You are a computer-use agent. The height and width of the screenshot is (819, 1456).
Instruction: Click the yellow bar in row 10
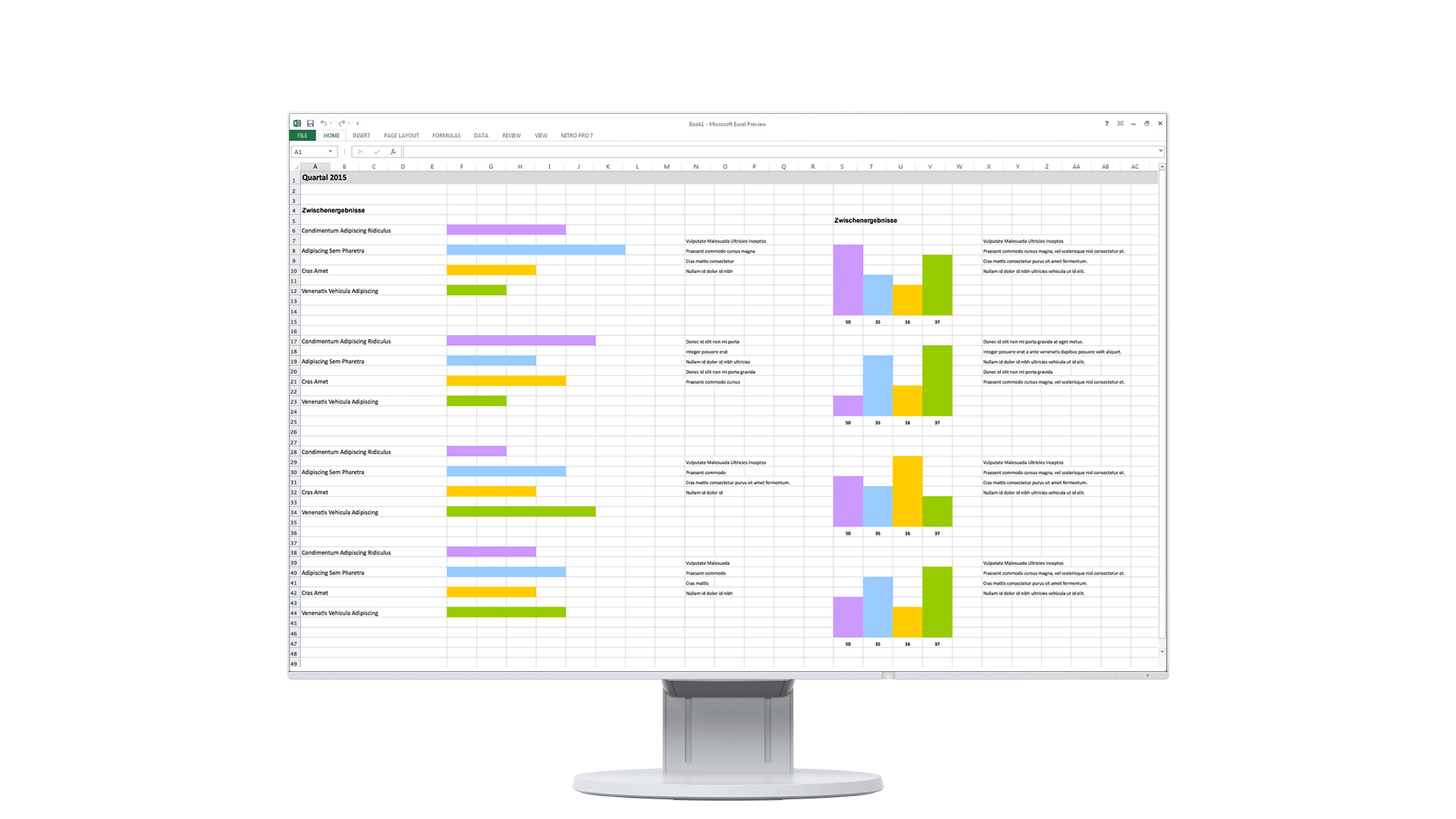click(x=491, y=270)
